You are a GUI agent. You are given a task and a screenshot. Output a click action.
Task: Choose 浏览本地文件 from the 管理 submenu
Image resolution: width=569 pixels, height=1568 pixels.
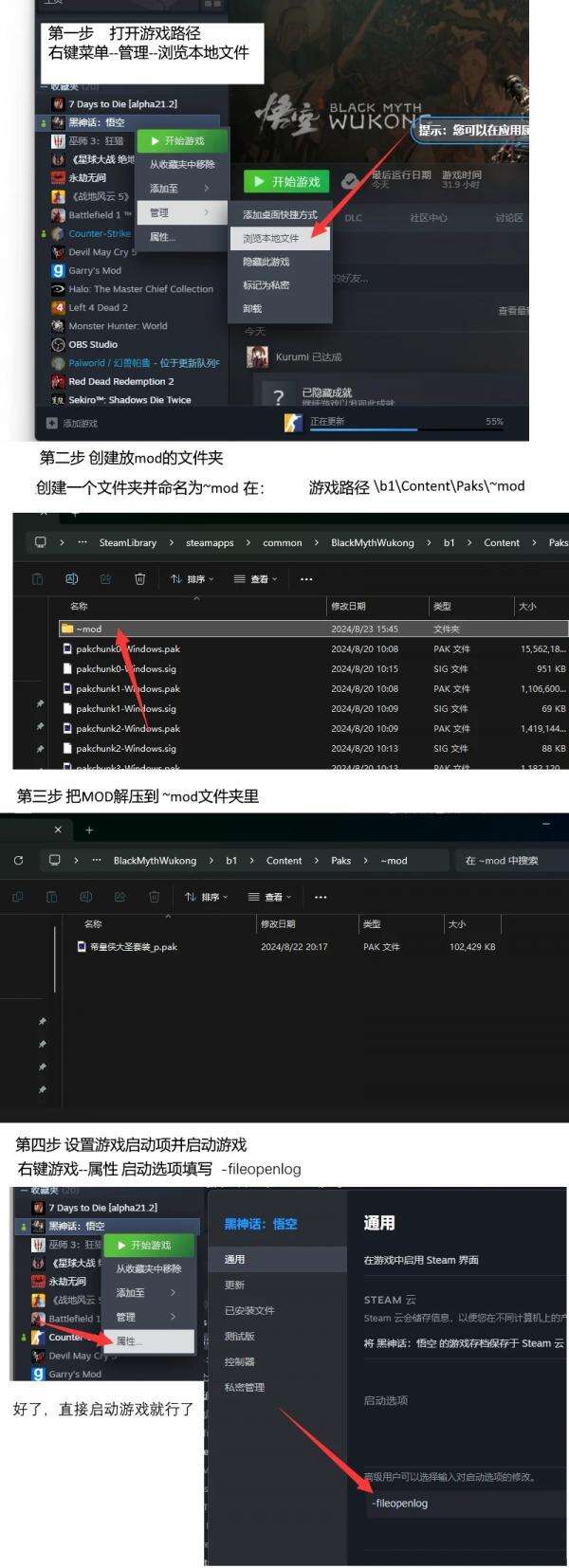click(x=280, y=238)
